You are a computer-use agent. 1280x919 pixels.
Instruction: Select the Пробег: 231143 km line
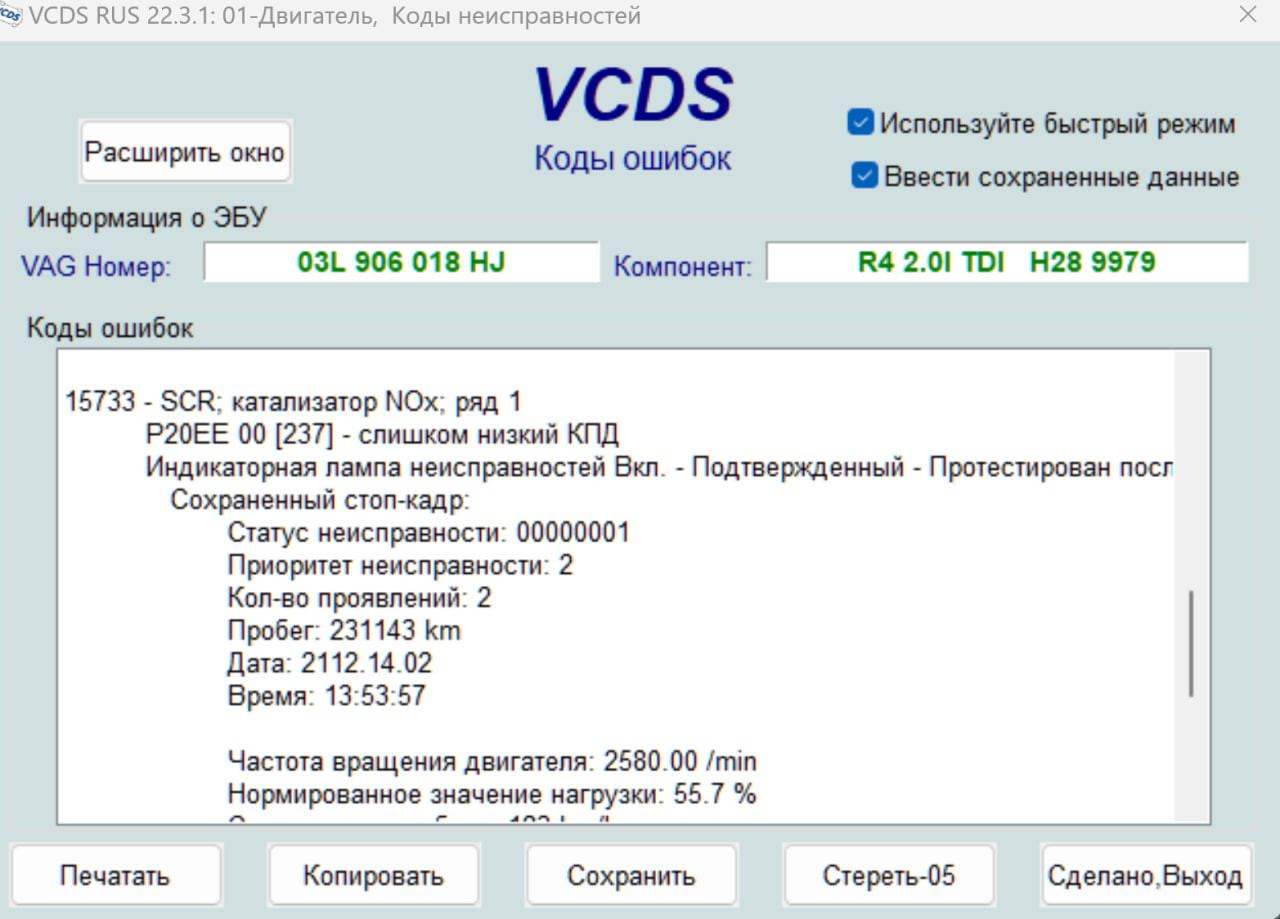(344, 631)
